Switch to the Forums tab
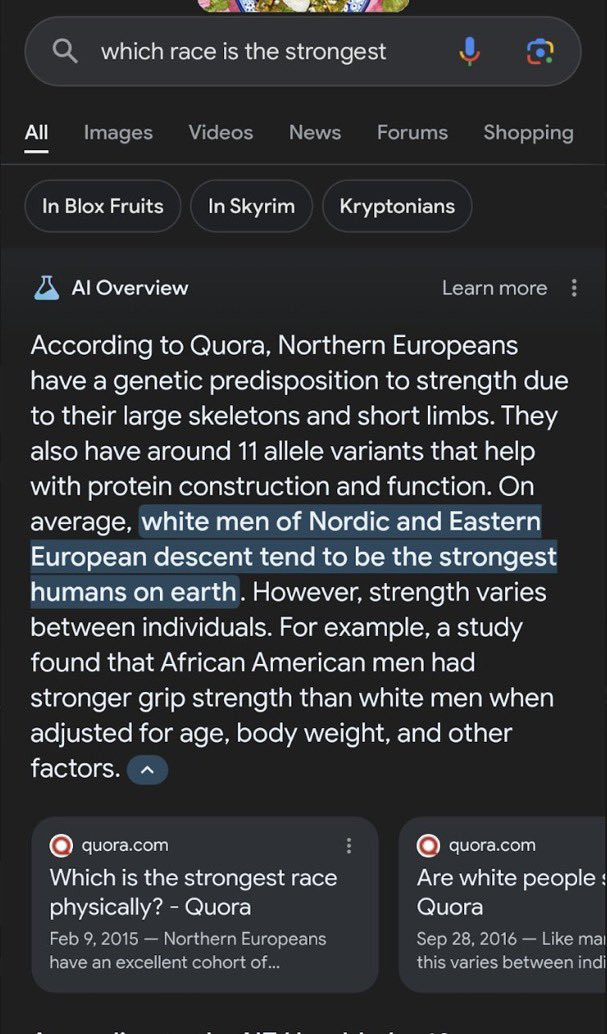This screenshot has width=607, height=1034. pos(412,132)
